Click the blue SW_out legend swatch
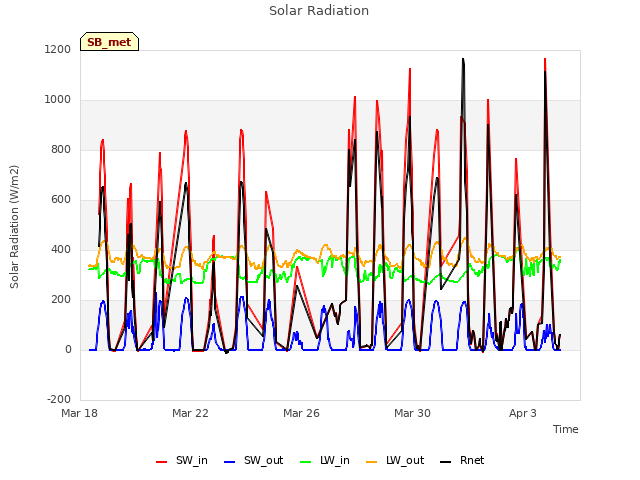This screenshot has width=640, height=480. pyautogui.click(x=230, y=462)
